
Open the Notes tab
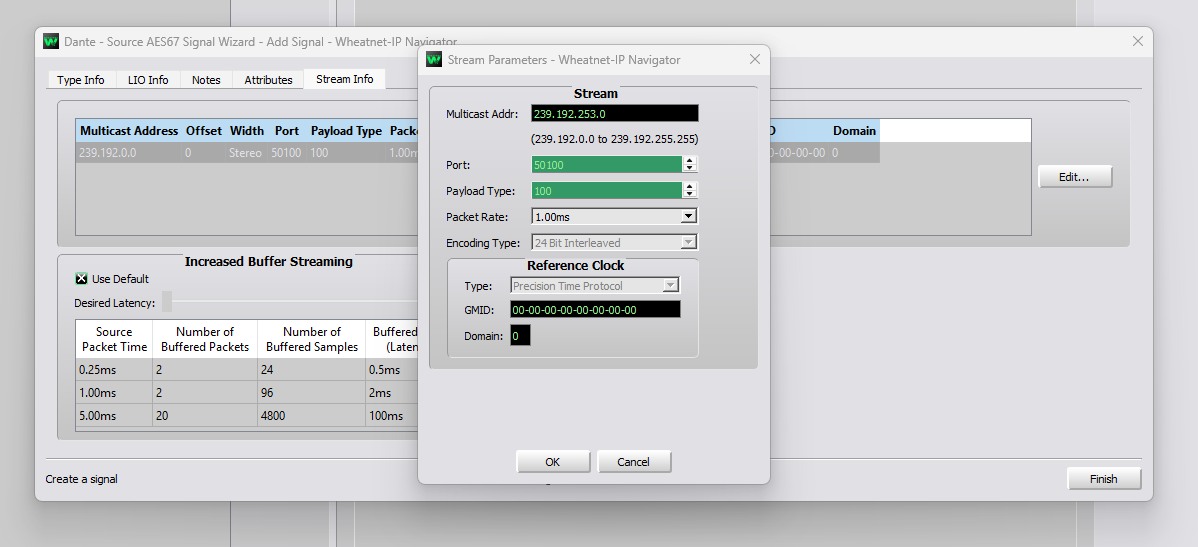206,79
